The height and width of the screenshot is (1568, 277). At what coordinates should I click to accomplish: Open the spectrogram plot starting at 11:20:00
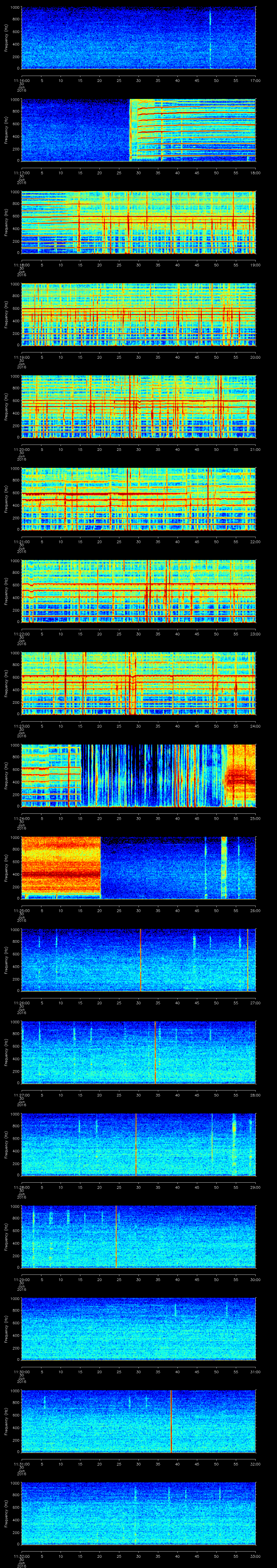tap(138, 407)
